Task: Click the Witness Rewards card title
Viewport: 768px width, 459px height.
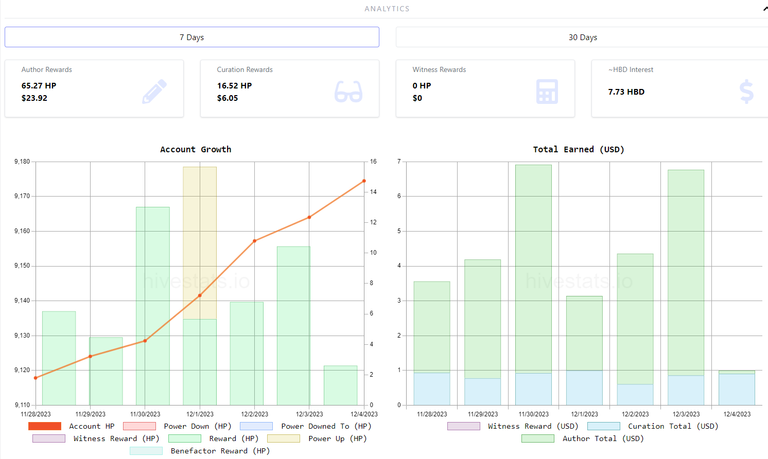Action: pos(439,70)
